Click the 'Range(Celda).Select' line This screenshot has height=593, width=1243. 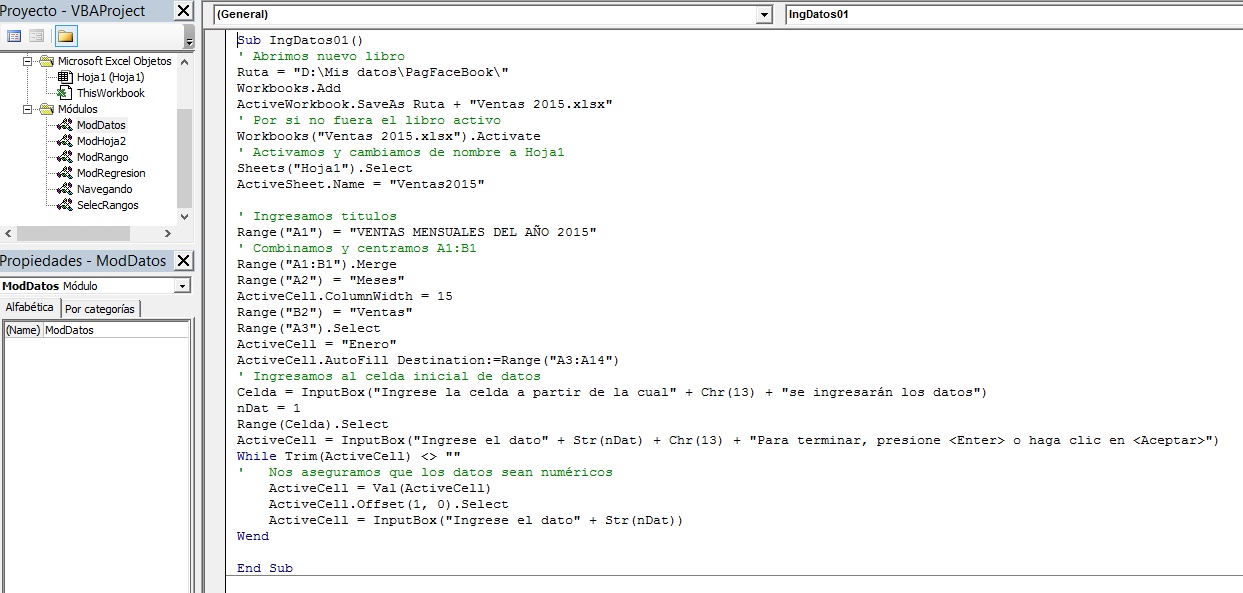[312, 425]
